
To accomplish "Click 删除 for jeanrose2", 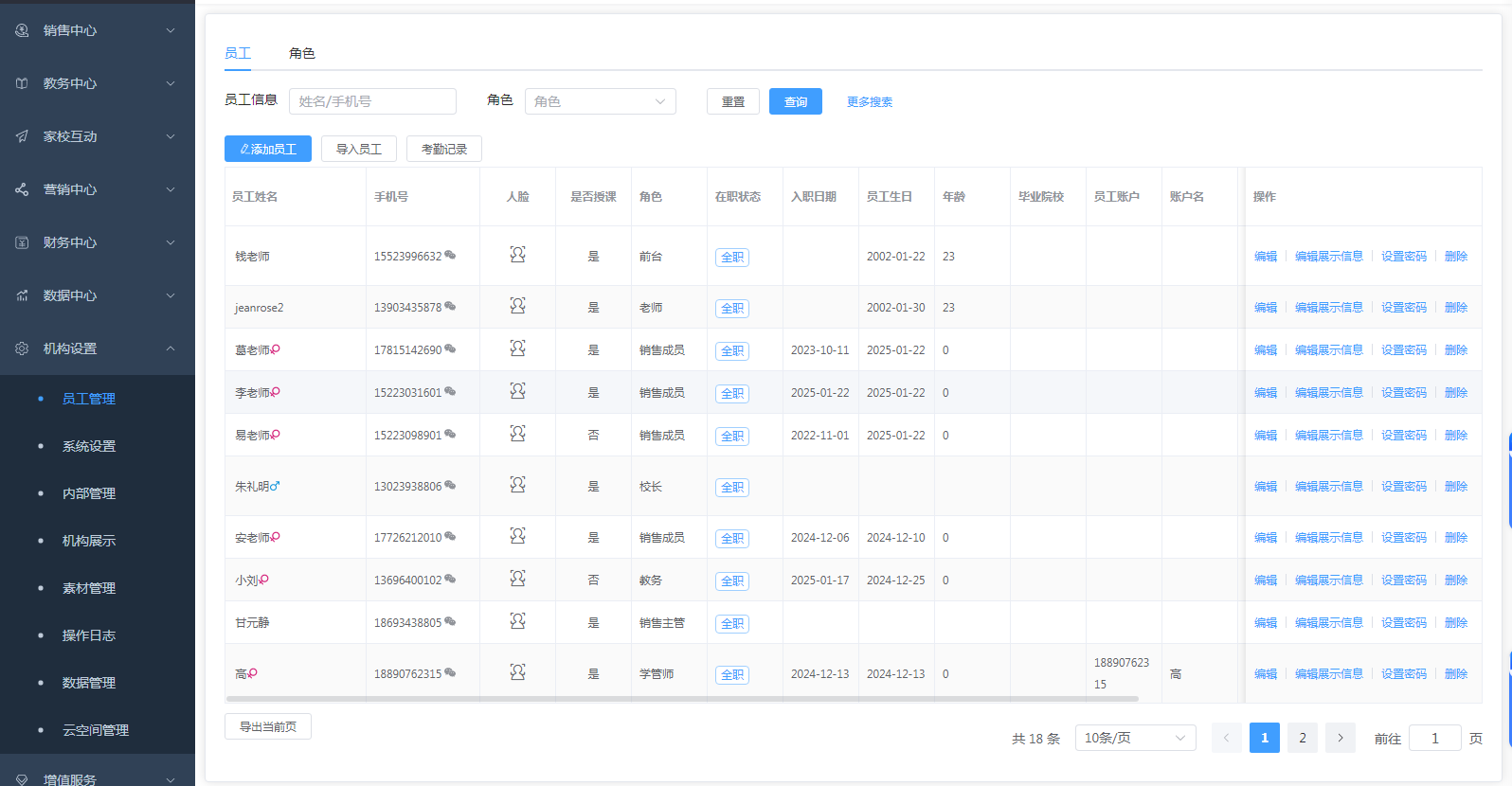I will pos(1456,308).
